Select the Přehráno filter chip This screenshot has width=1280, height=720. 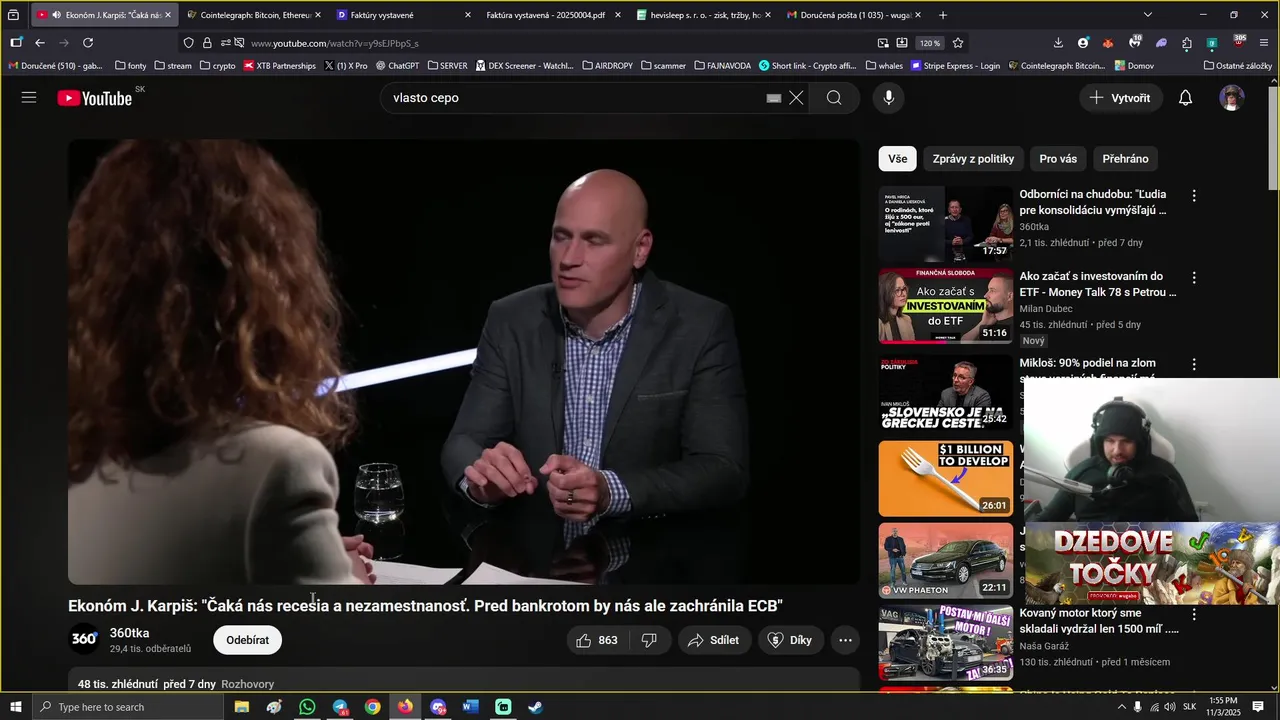(x=1125, y=159)
